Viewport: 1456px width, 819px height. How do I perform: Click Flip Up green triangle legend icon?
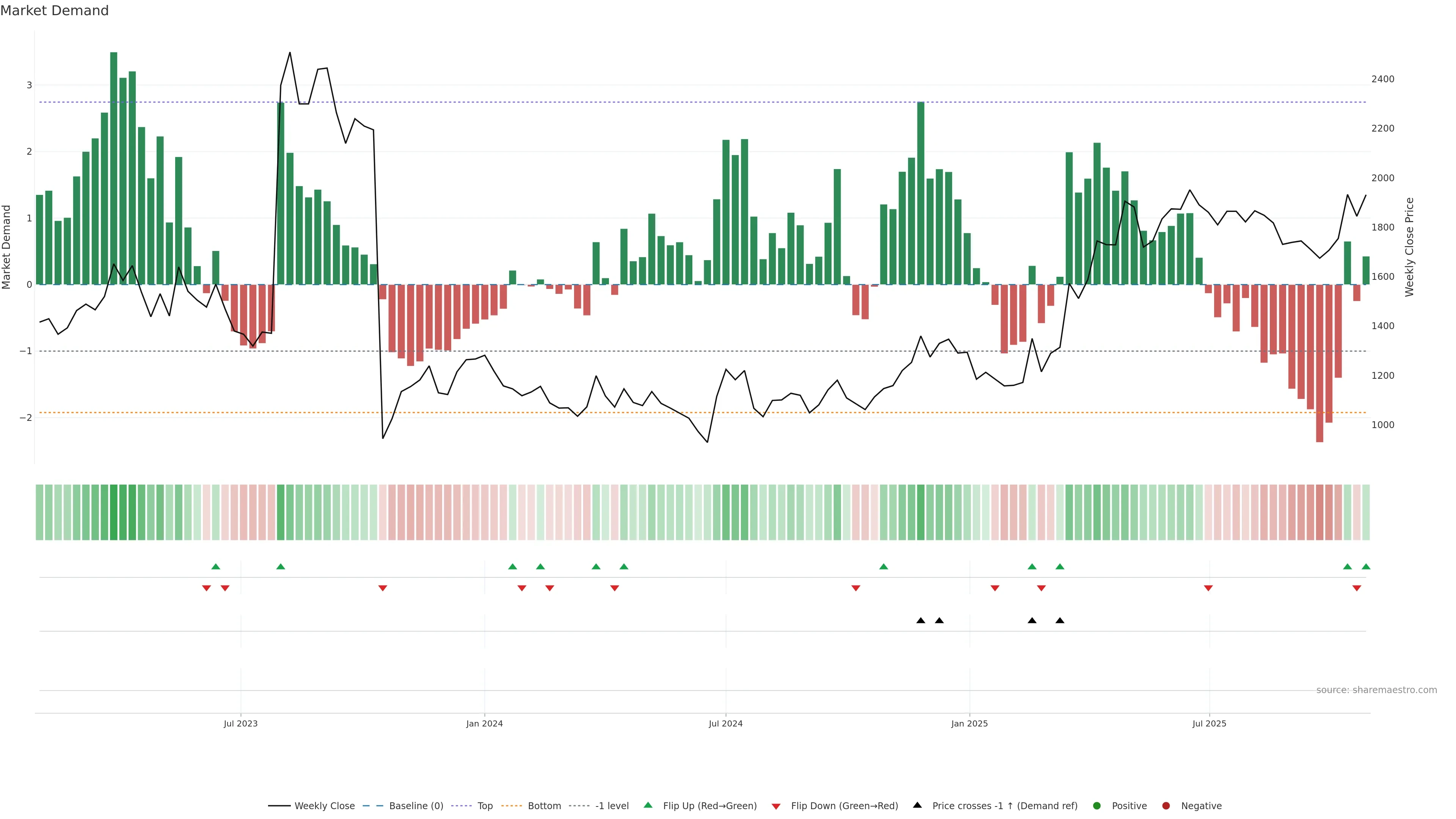pos(648,805)
